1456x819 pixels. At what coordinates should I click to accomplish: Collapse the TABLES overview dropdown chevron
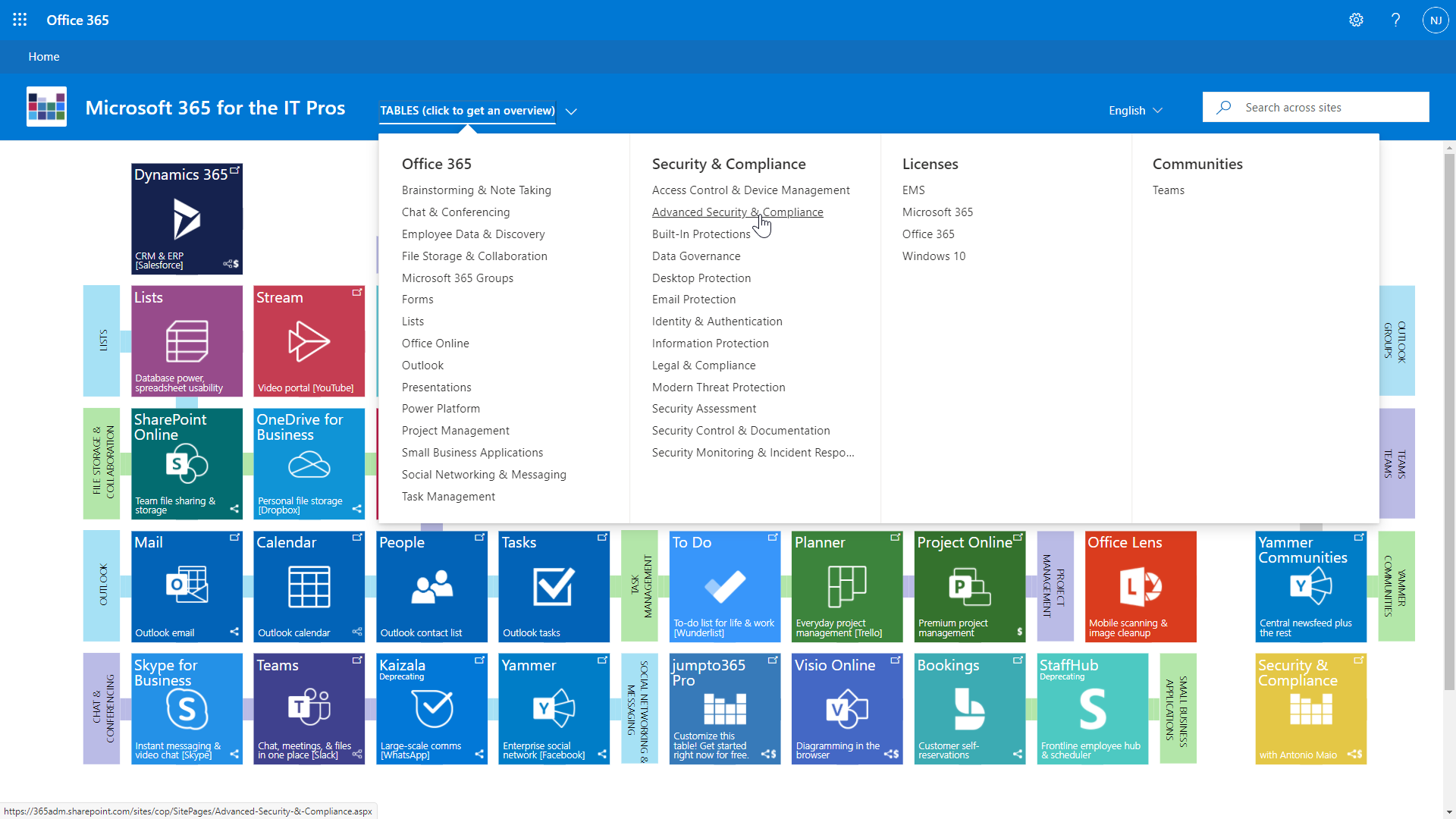(x=571, y=111)
